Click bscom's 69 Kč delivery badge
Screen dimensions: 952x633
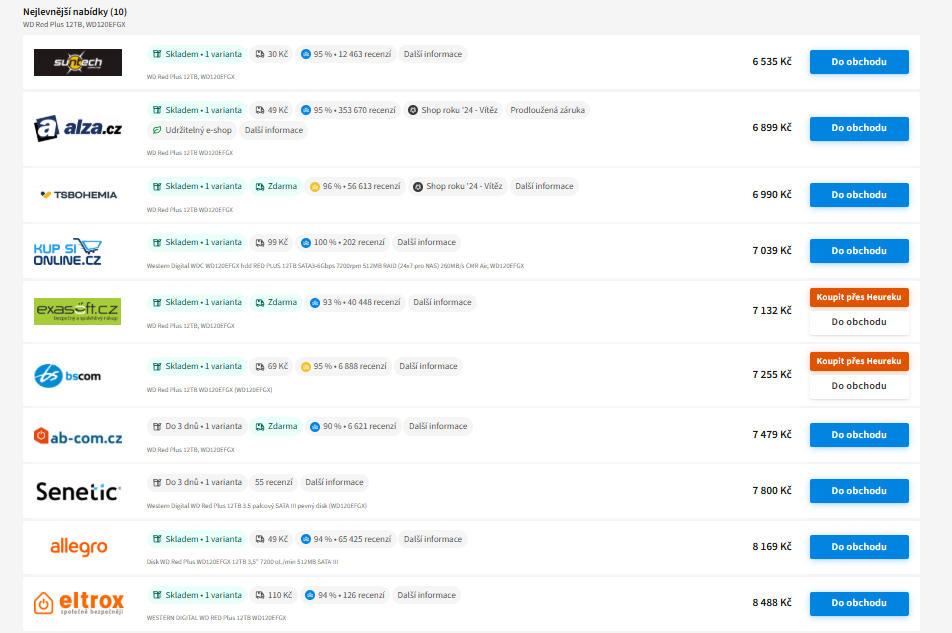point(271,367)
